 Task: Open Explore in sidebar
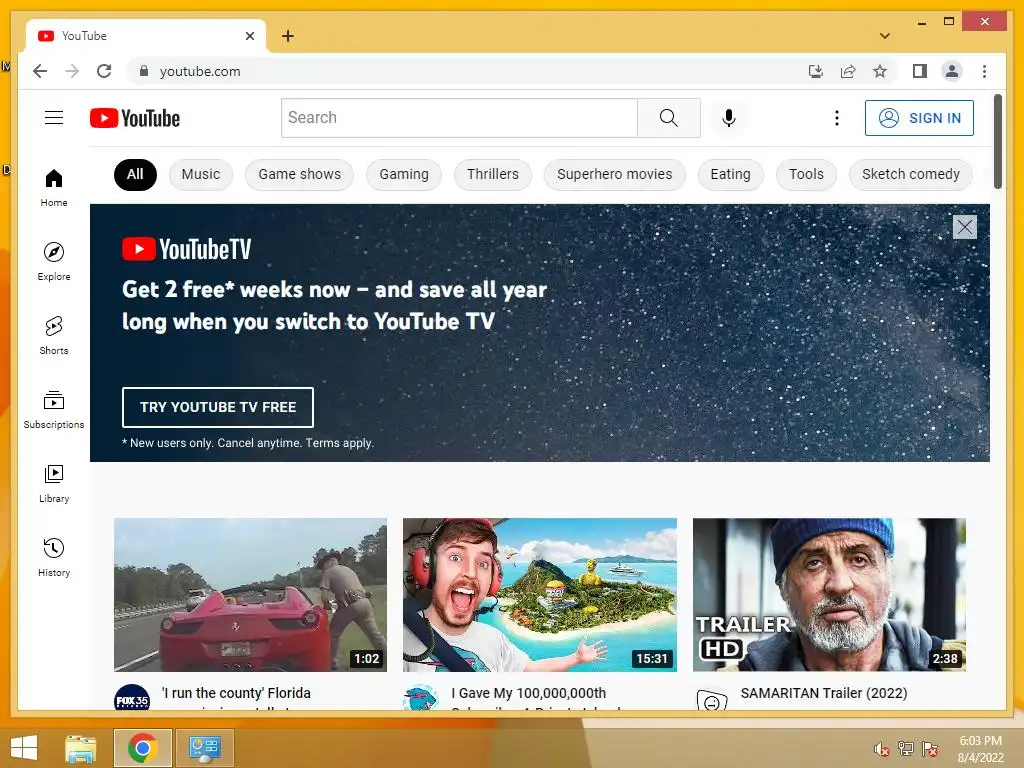[54, 262]
